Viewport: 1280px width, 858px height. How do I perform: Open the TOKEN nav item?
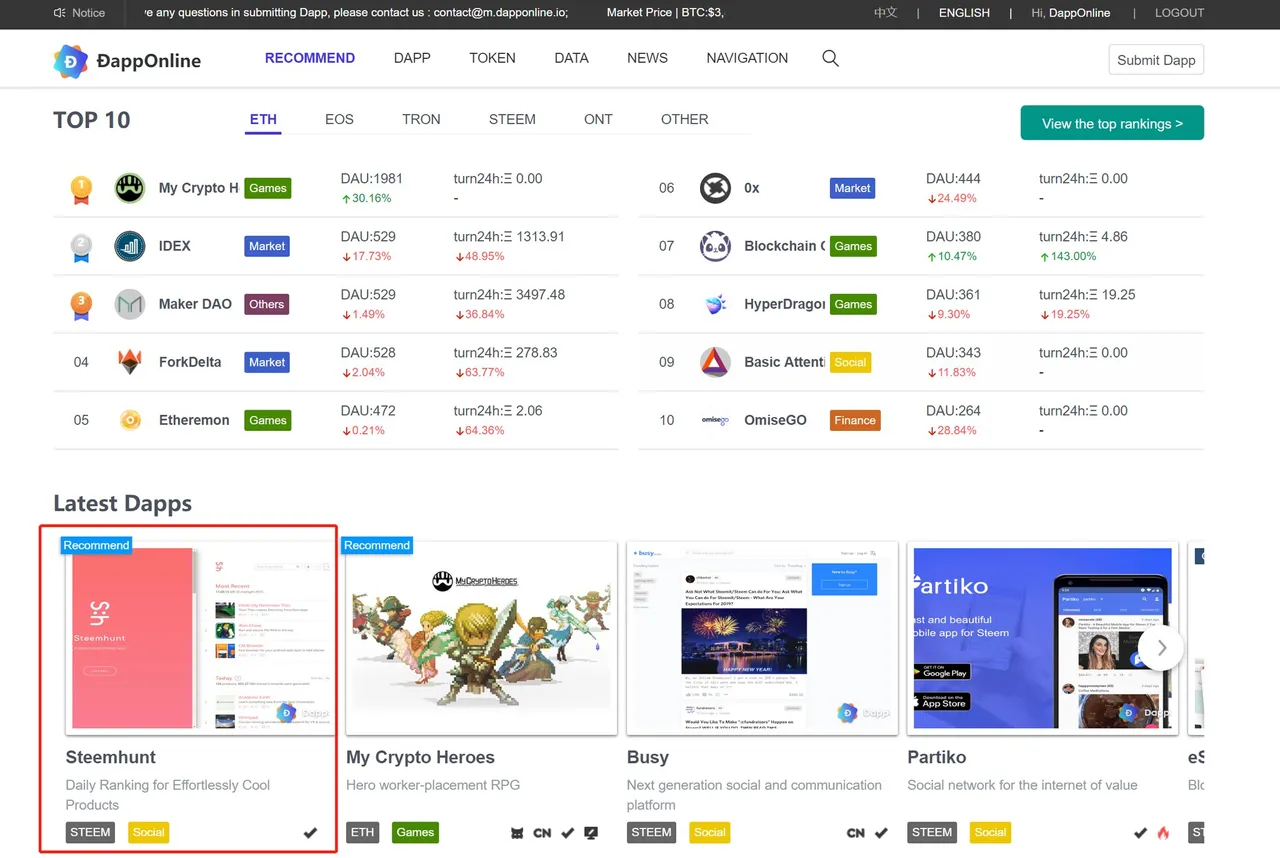click(x=492, y=58)
